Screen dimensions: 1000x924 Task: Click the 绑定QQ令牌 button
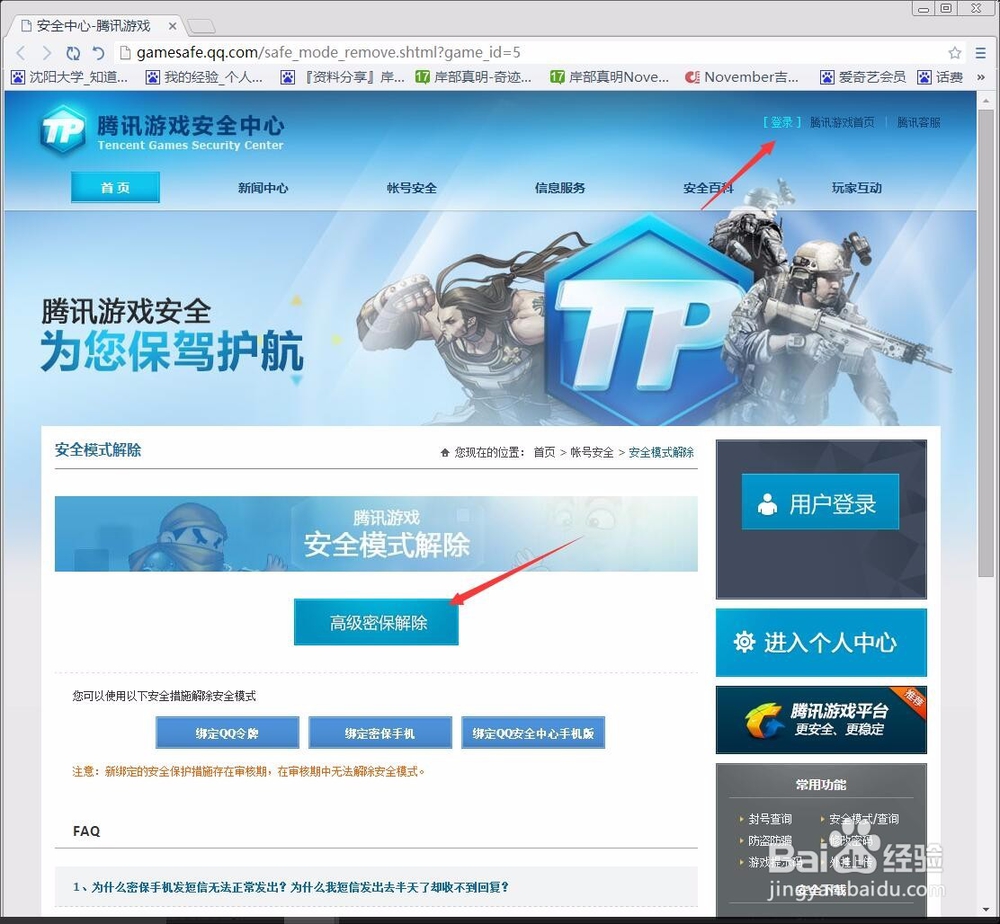[x=227, y=733]
